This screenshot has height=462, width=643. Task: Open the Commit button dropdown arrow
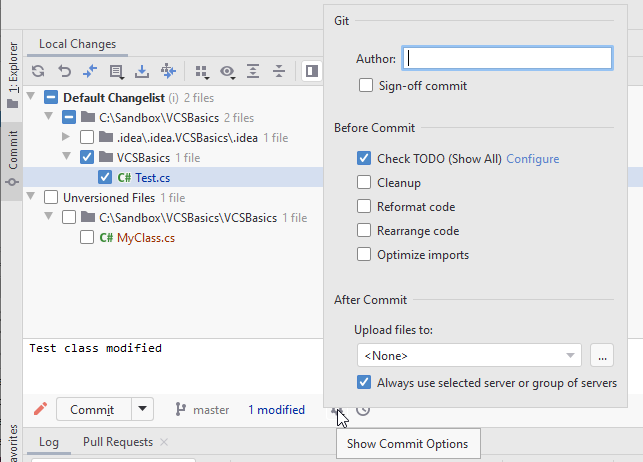(x=142, y=409)
